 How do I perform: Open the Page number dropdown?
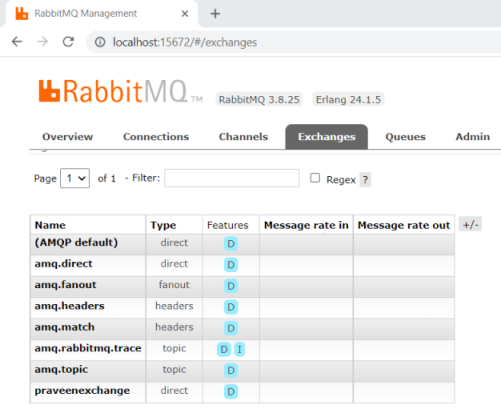(x=75, y=178)
